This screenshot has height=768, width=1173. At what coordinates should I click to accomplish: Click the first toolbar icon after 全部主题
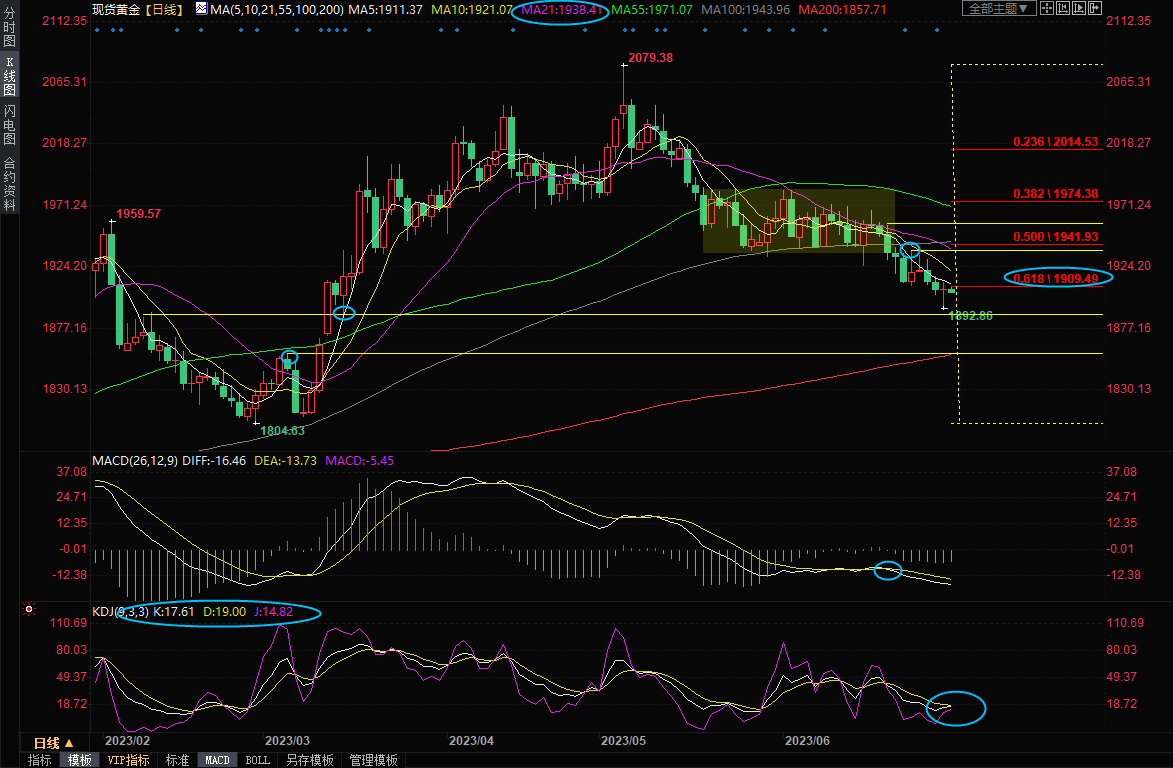[x=1046, y=9]
